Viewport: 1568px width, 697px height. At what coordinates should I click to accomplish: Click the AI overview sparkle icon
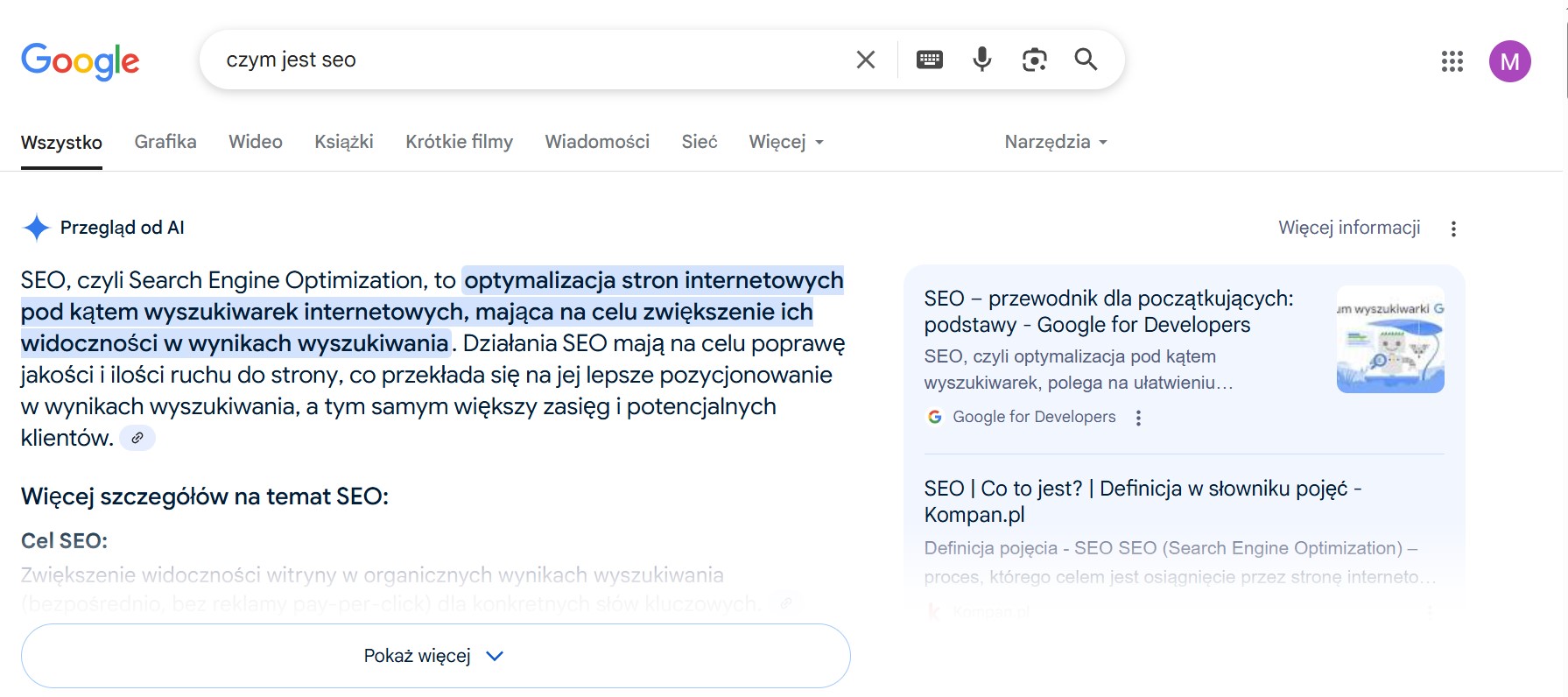pos(36,228)
